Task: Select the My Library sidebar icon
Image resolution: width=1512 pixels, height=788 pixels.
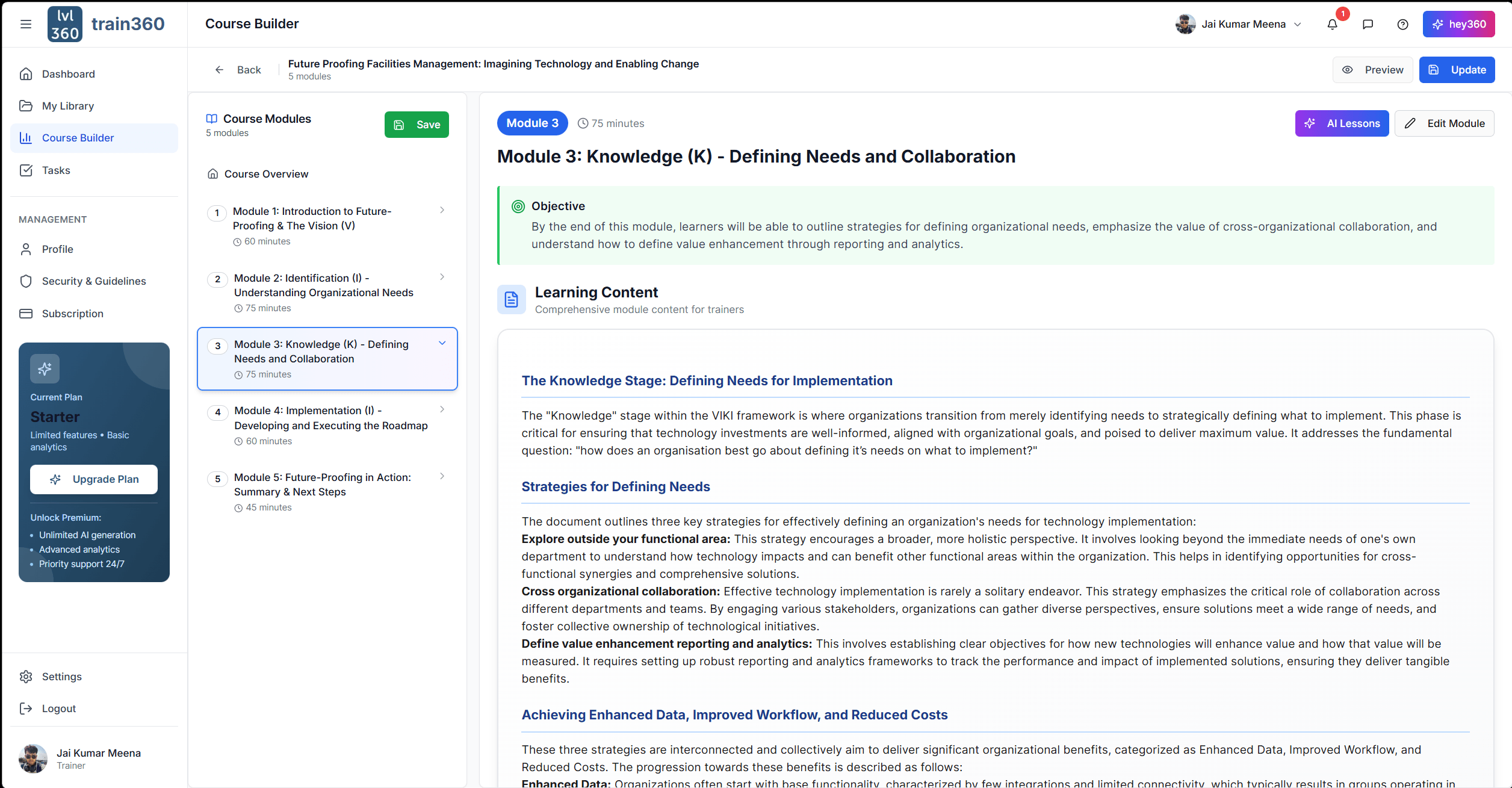Action: coord(26,105)
